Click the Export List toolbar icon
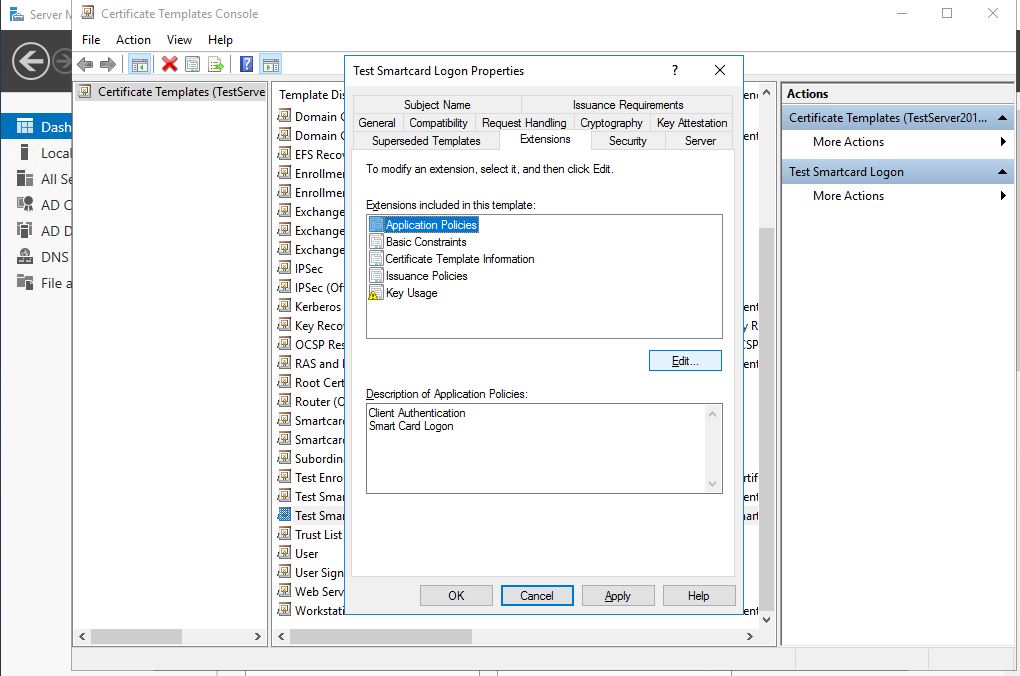The height and width of the screenshot is (676, 1020). coord(215,64)
